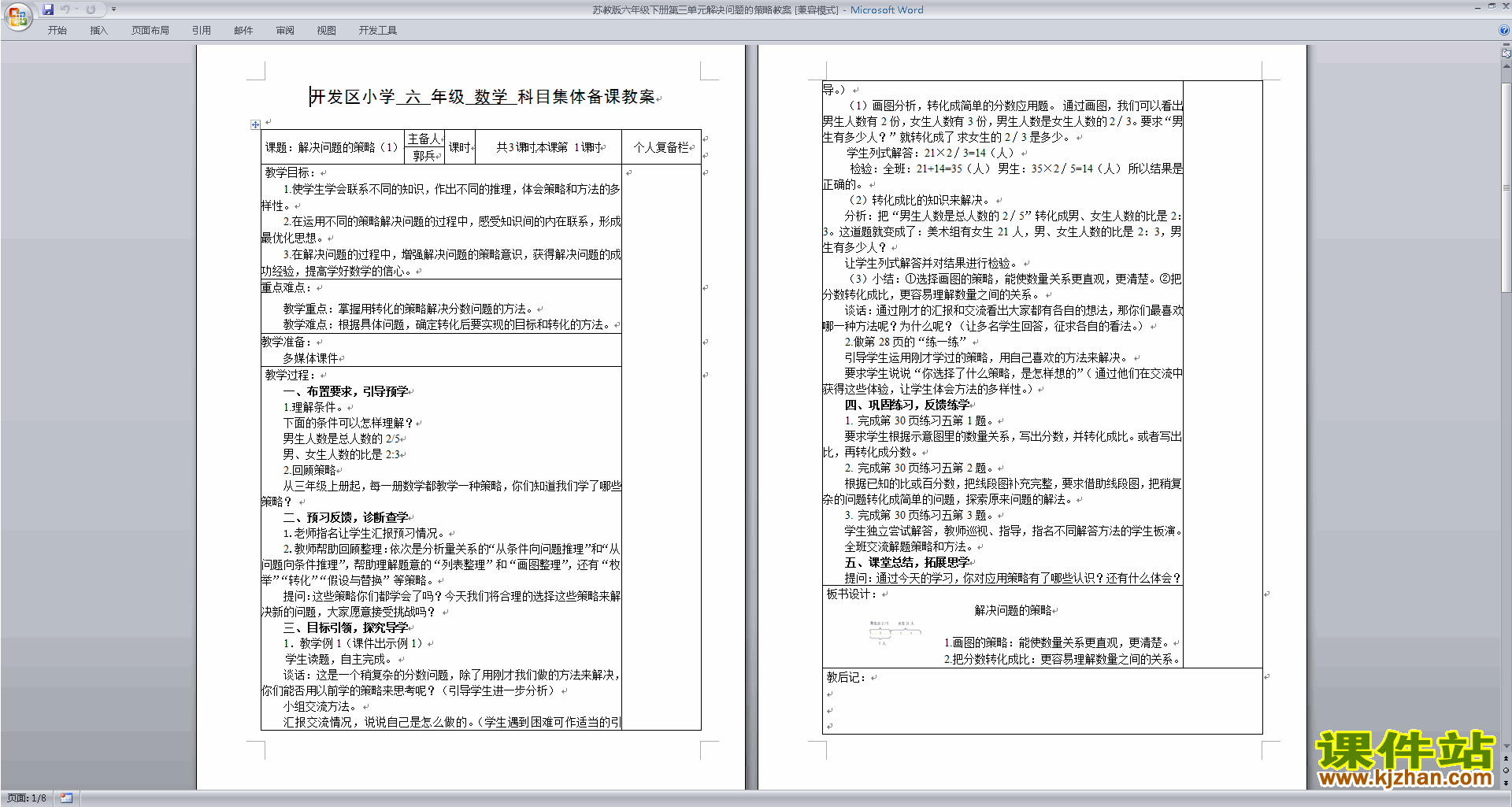
Task: Click the 课时 table cell
Action: [461, 147]
